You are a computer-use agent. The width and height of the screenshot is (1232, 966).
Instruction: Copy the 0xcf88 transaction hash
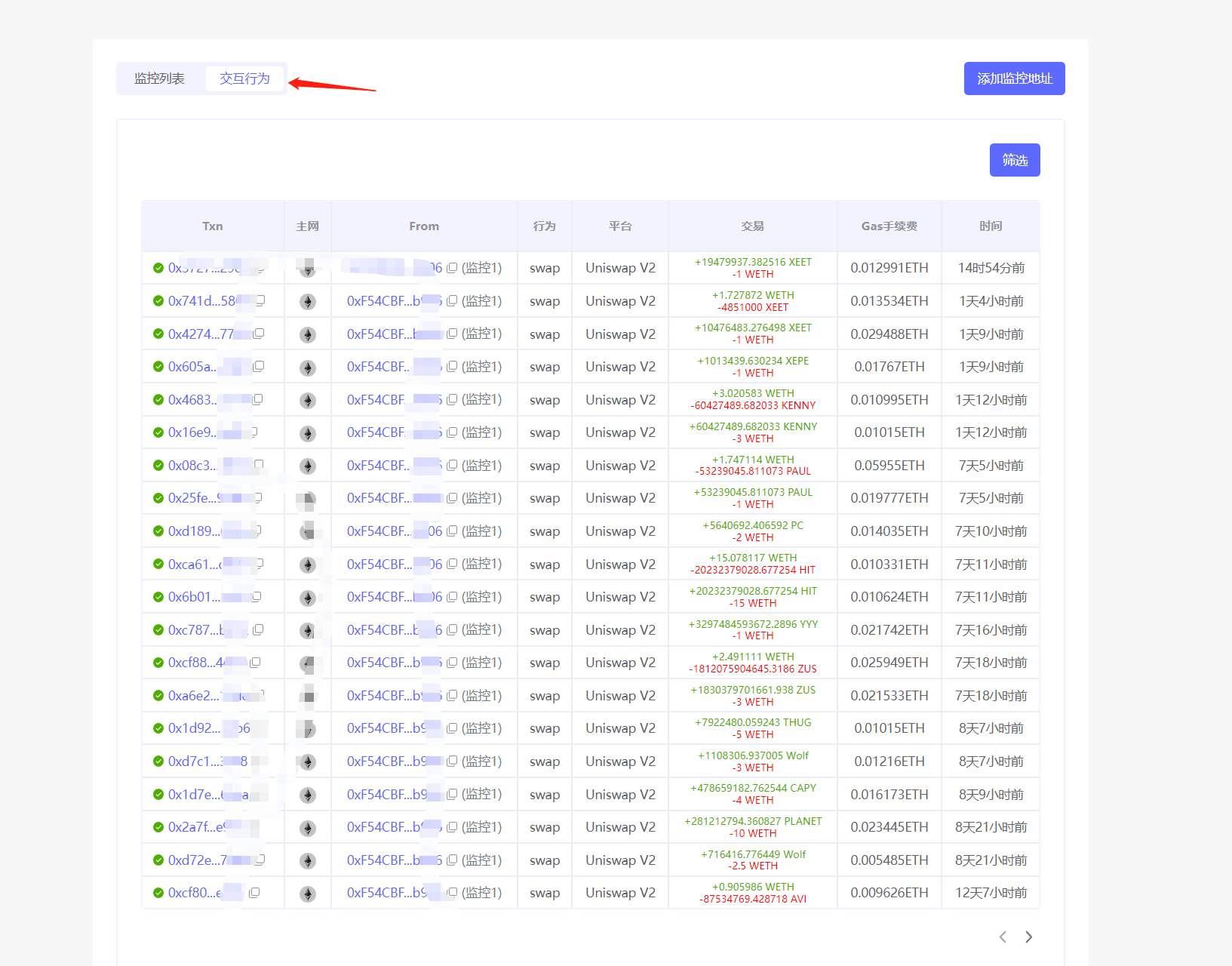255,662
